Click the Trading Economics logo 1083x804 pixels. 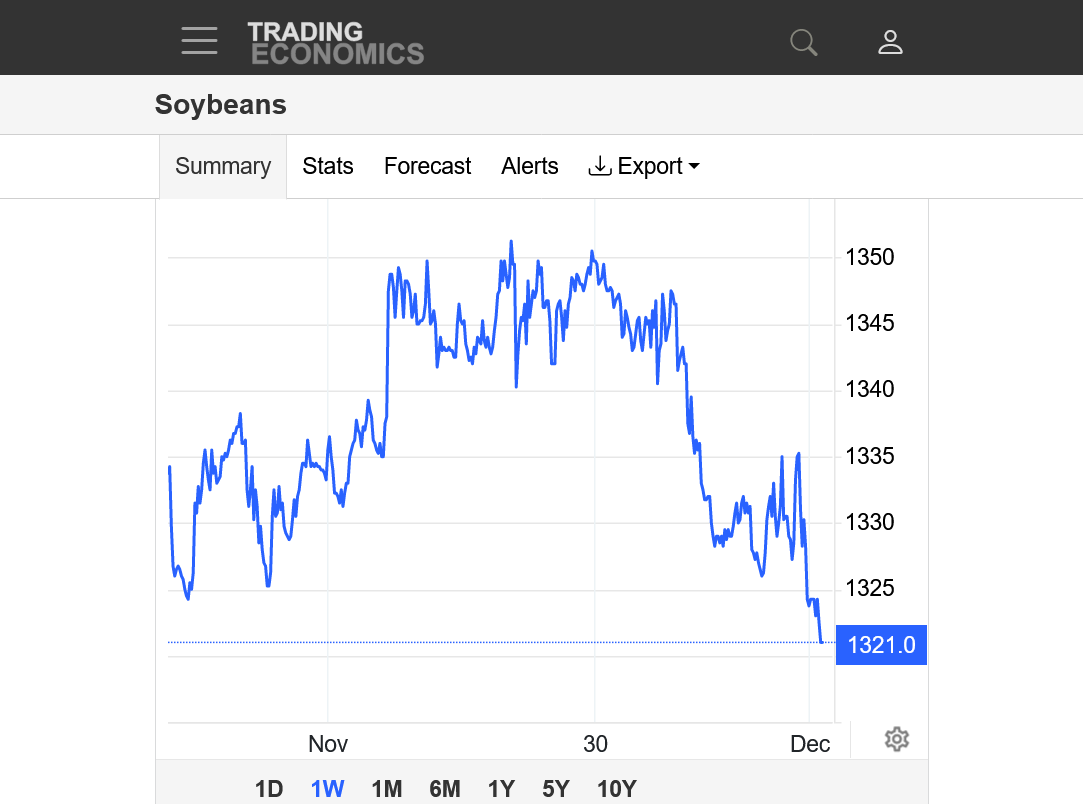[335, 43]
